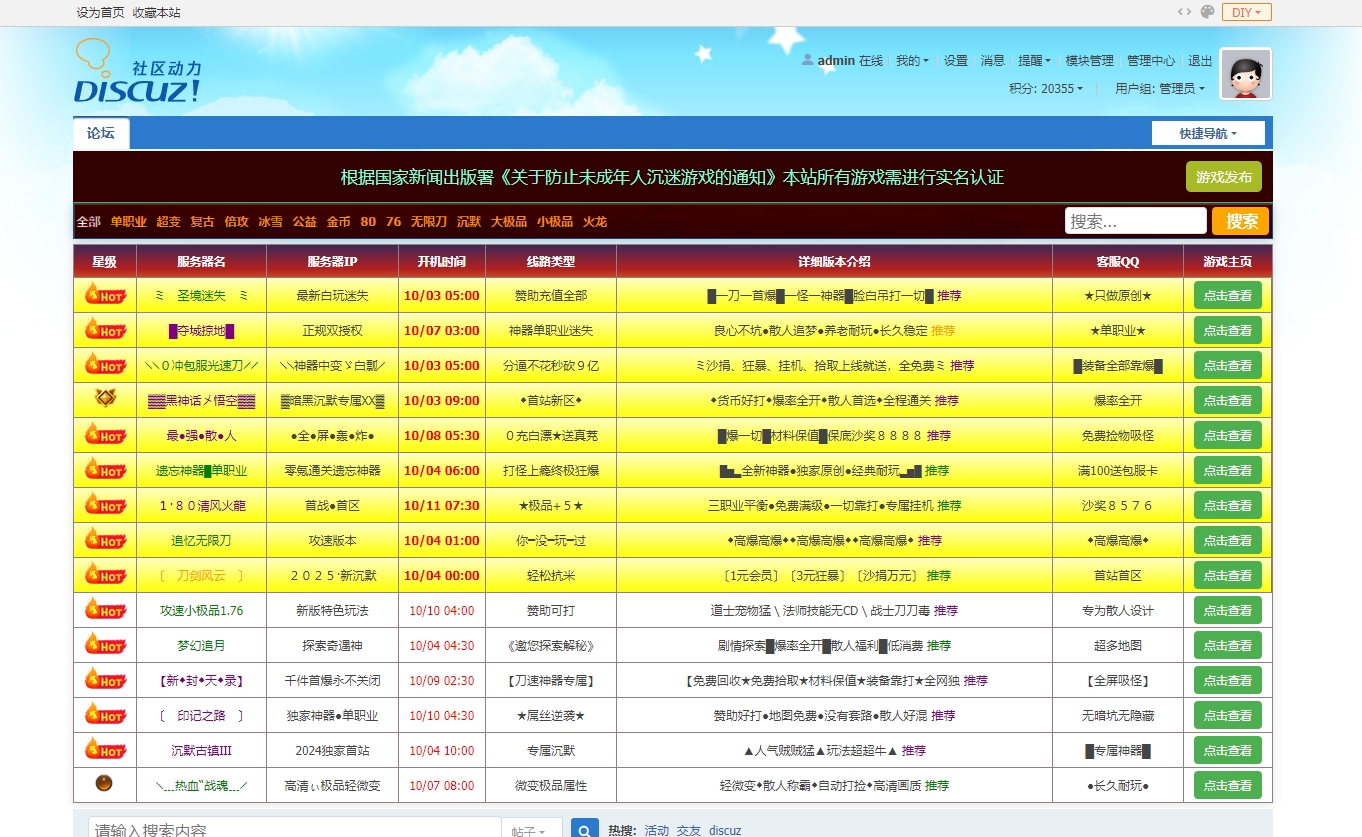Viewport: 1362px width, 837px height.
Task: Expand the 用户组: 管理员 dropdown
Action: point(1160,89)
